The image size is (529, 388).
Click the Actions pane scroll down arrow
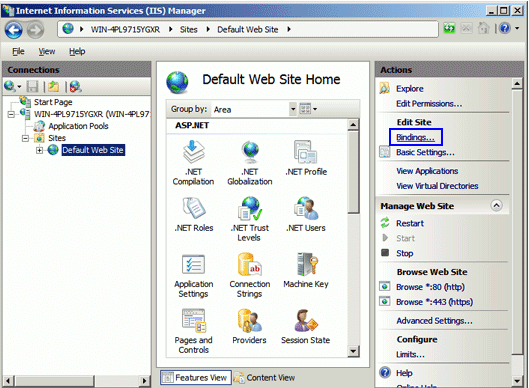517,381
